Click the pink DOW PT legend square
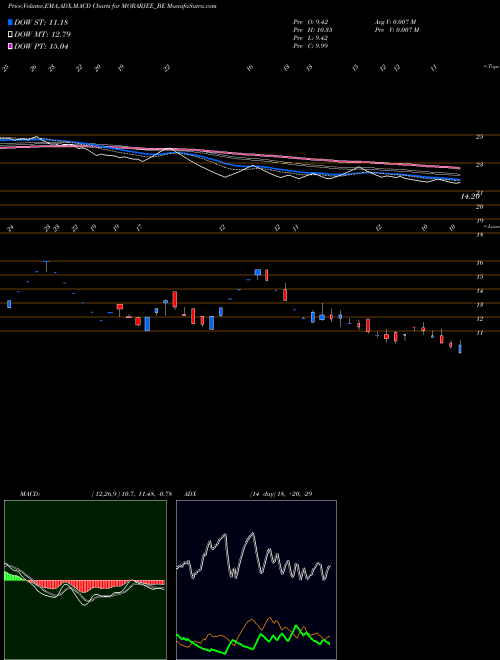The width and height of the screenshot is (500, 660). [10, 46]
